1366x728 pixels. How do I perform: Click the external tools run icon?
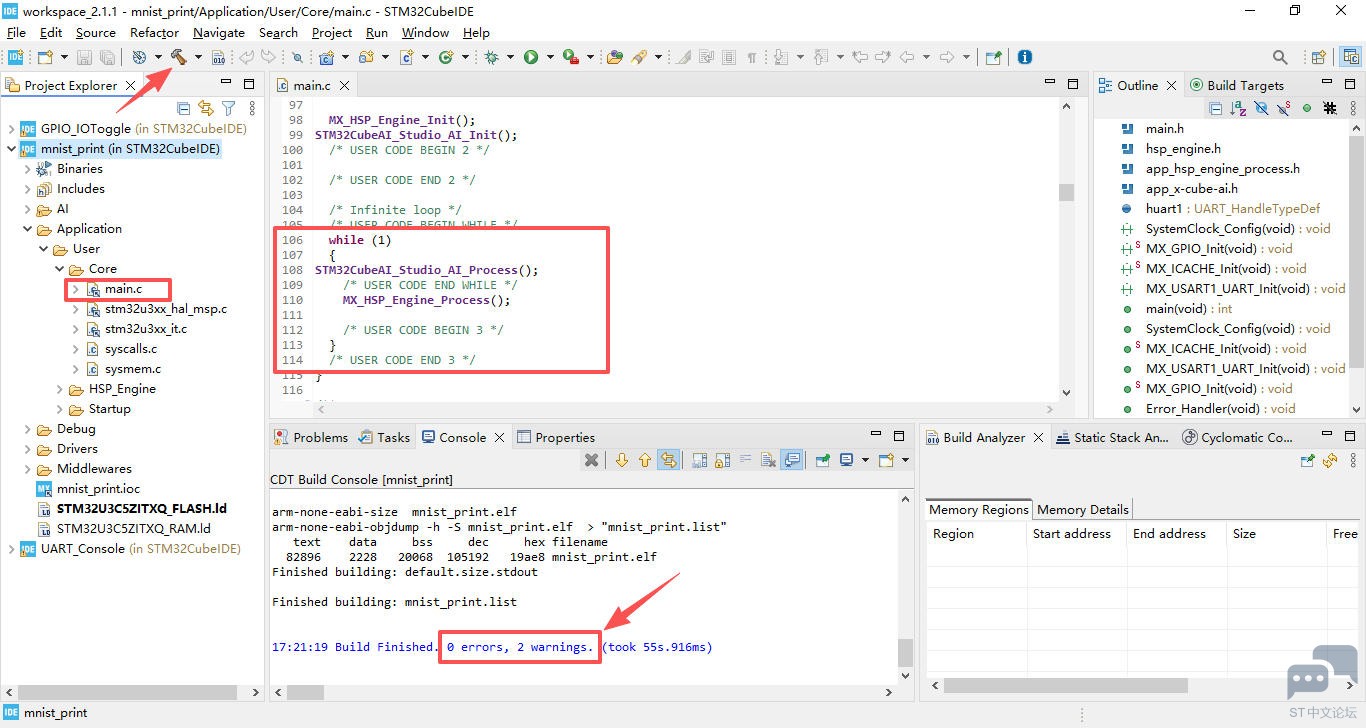click(570, 57)
